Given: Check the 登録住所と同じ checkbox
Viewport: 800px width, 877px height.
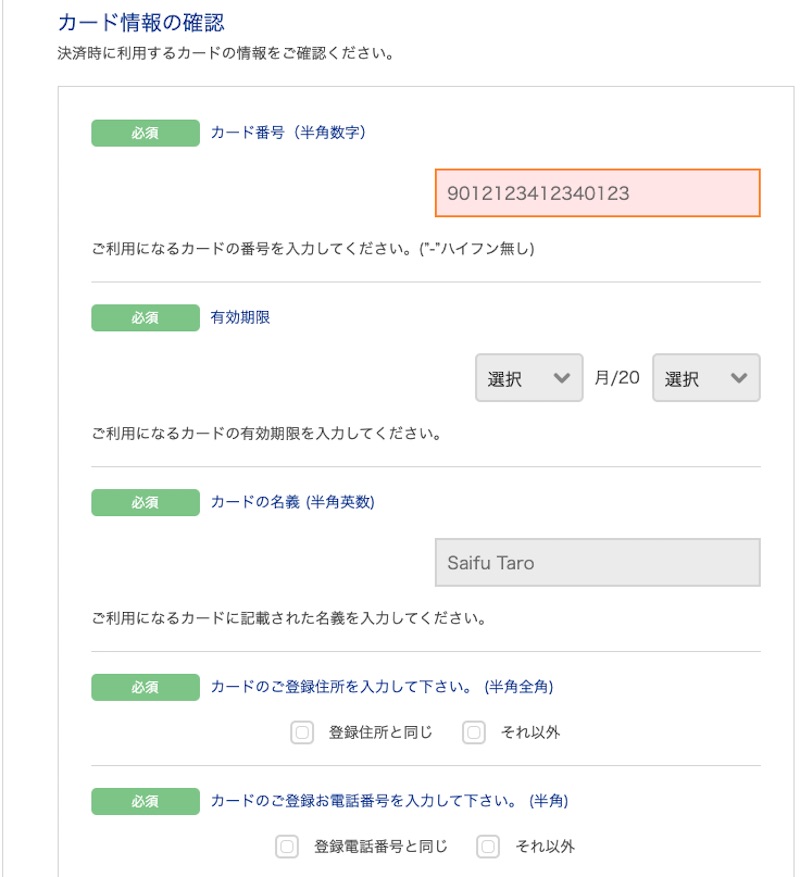Looking at the screenshot, I should click(x=302, y=732).
